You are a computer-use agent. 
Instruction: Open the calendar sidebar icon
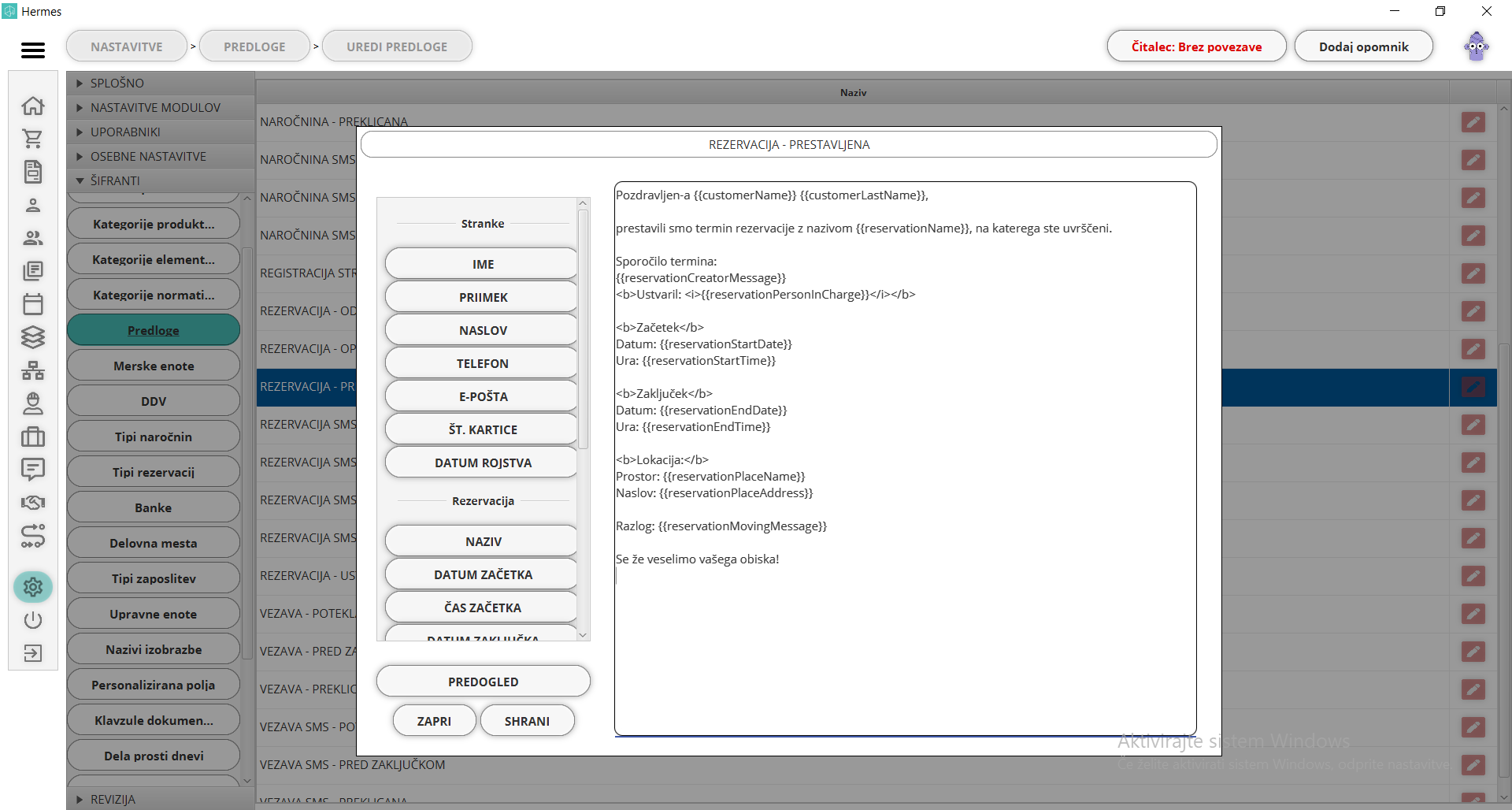coord(33,304)
